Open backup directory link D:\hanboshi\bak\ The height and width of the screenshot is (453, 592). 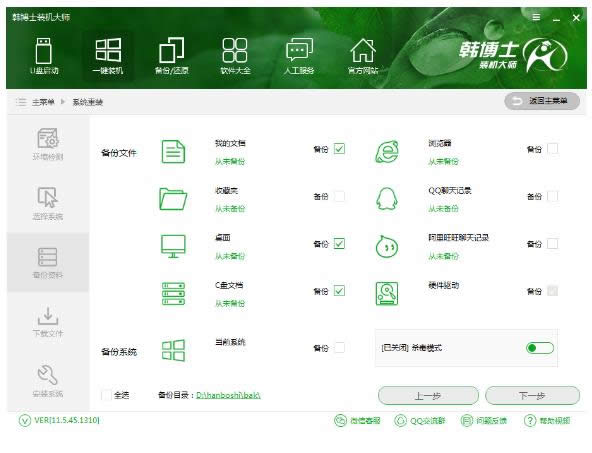[x=228, y=395]
